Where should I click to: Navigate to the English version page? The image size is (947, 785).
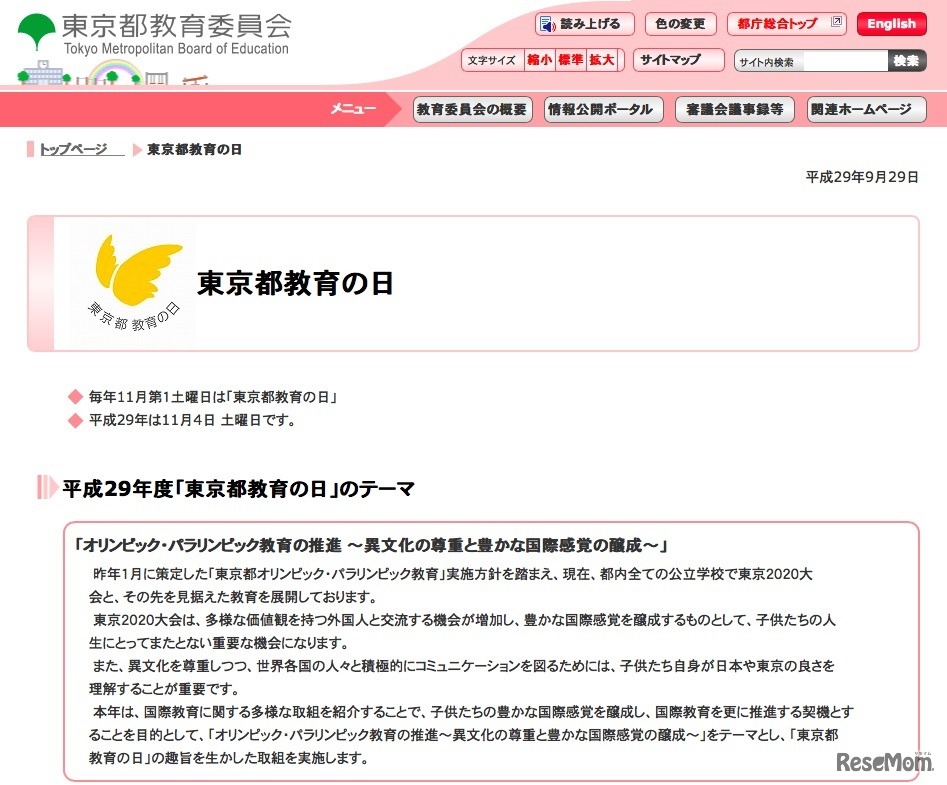[x=891, y=23]
